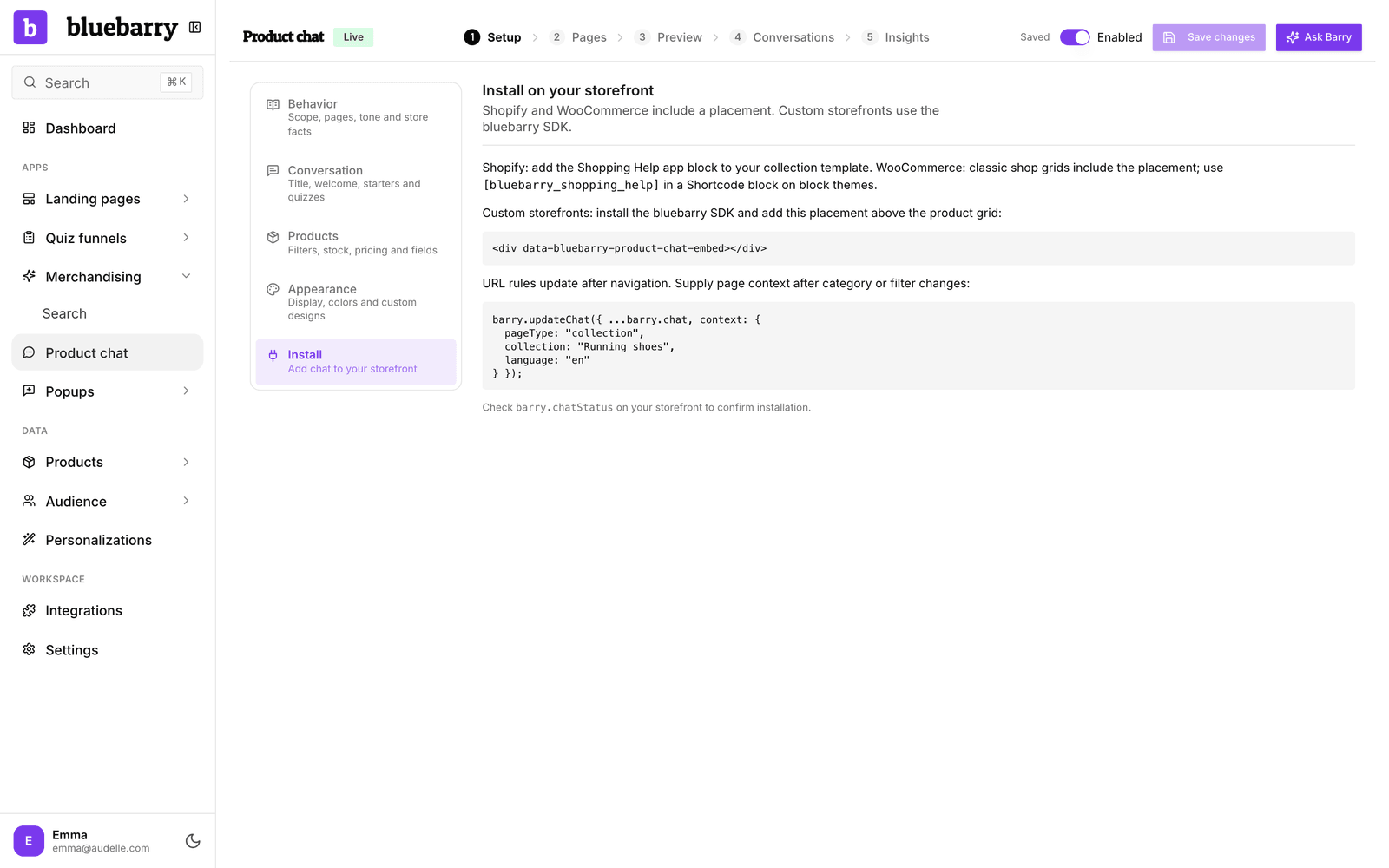Toggle dark mode moon icon
The width and height of the screenshot is (1389, 868).
193,841
